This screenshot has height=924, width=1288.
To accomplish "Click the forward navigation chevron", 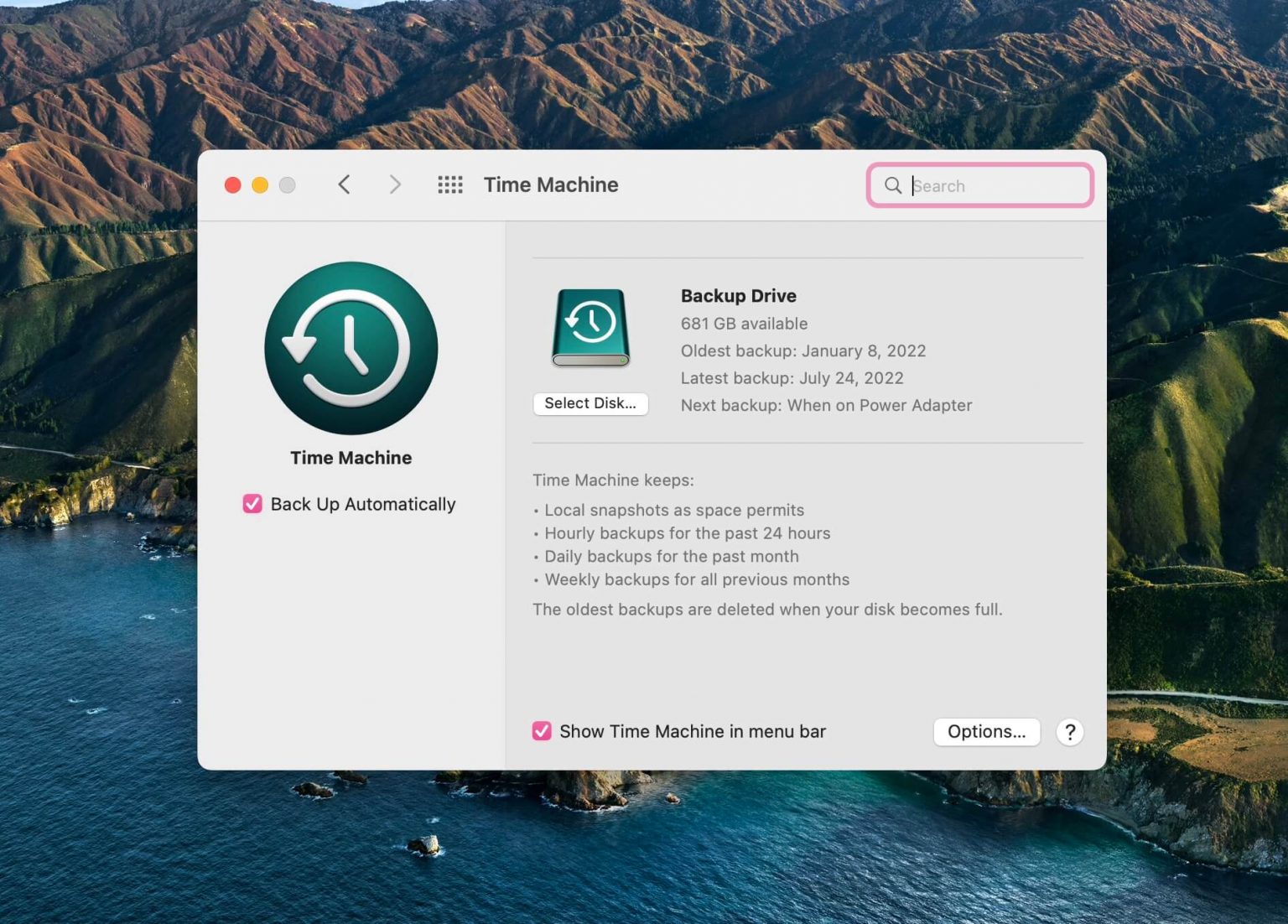I will click(x=394, y=184).
